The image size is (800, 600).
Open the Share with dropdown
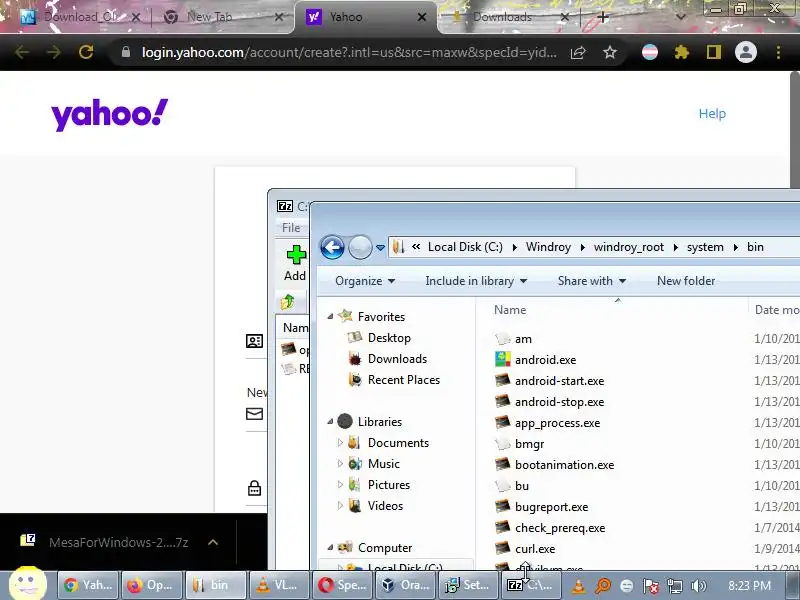(592, 281)
